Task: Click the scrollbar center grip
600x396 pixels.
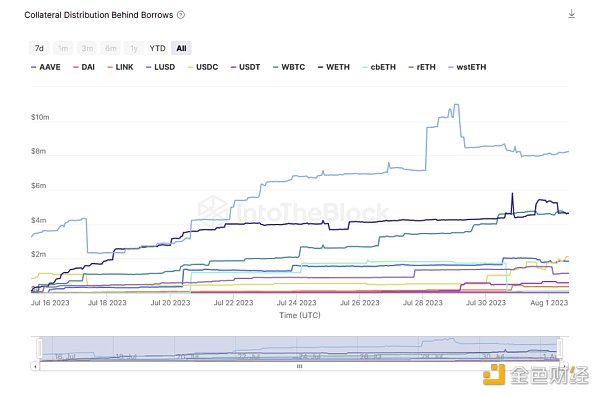Action: pos(300,366)
